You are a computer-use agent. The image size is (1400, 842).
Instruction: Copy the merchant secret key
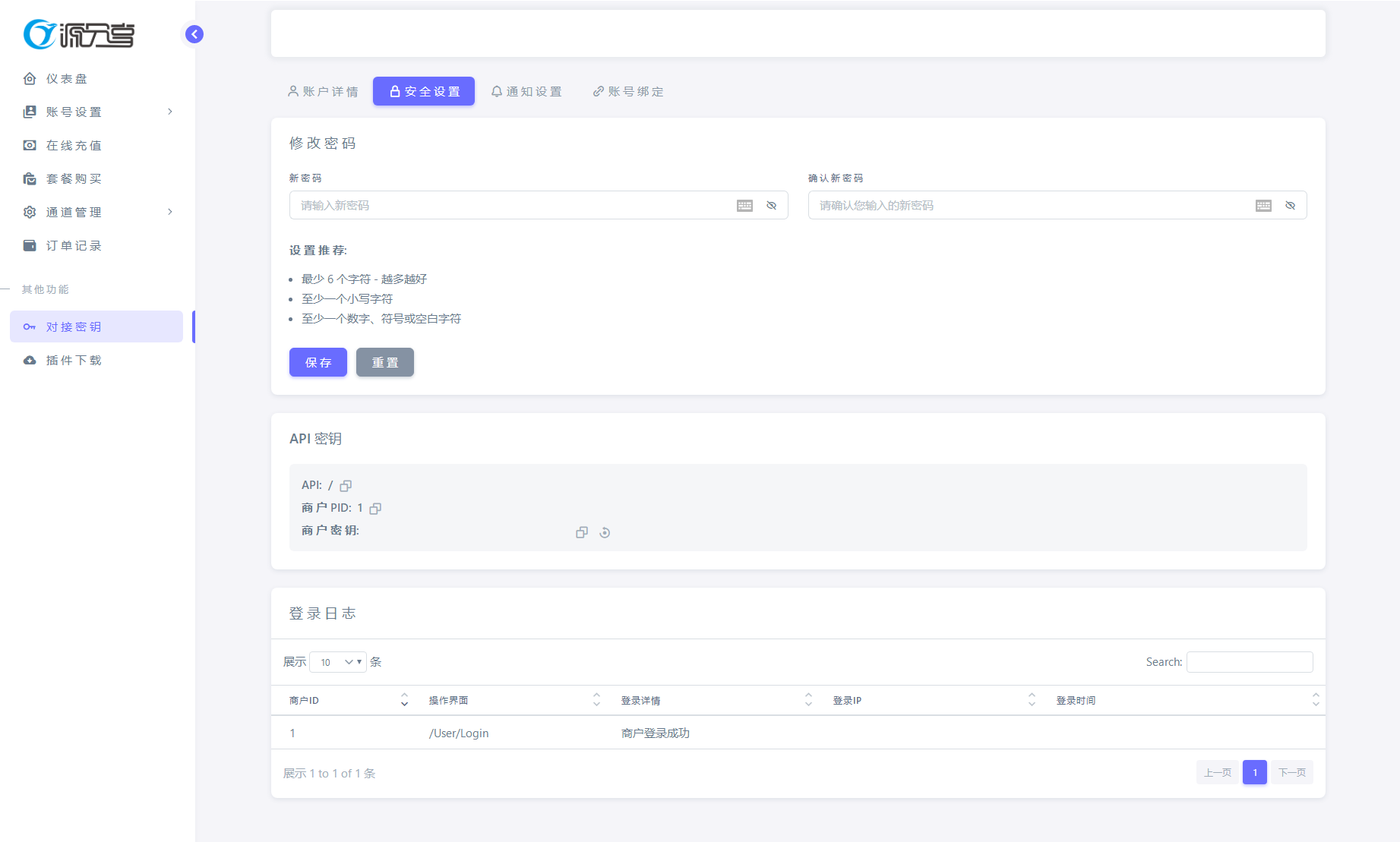[x=582, y=533]
